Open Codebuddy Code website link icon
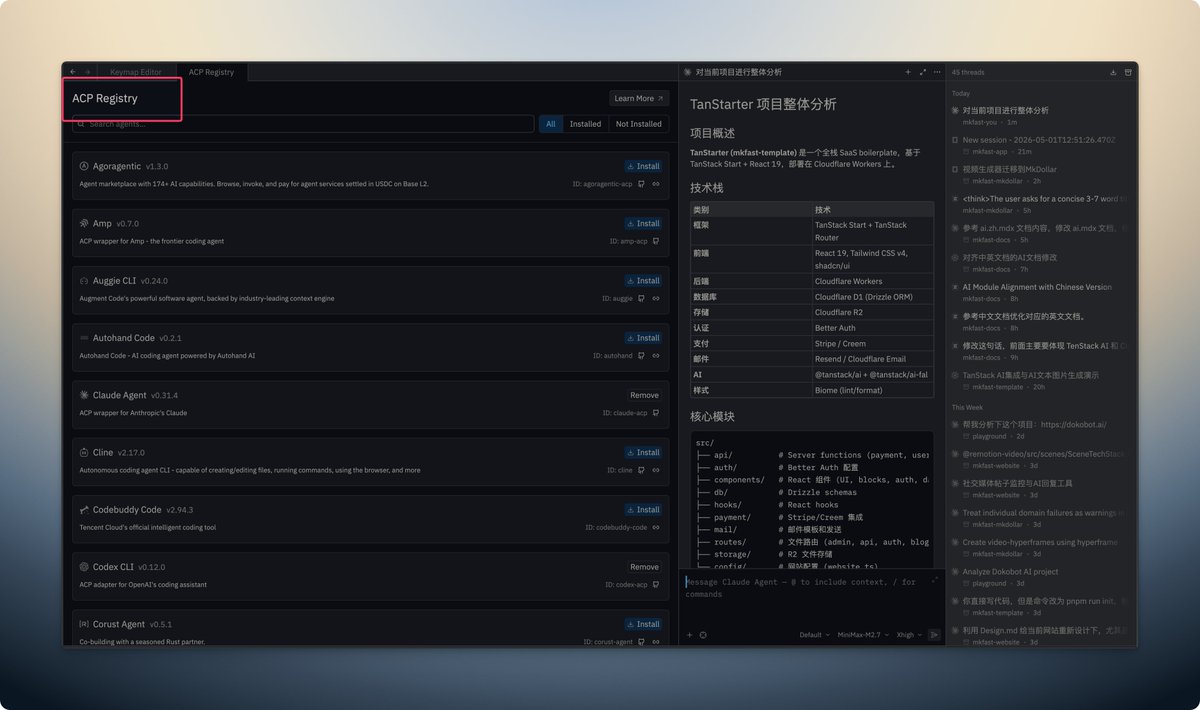The width and height of the screenshot is (1200, 710). (x=656, y=527)
